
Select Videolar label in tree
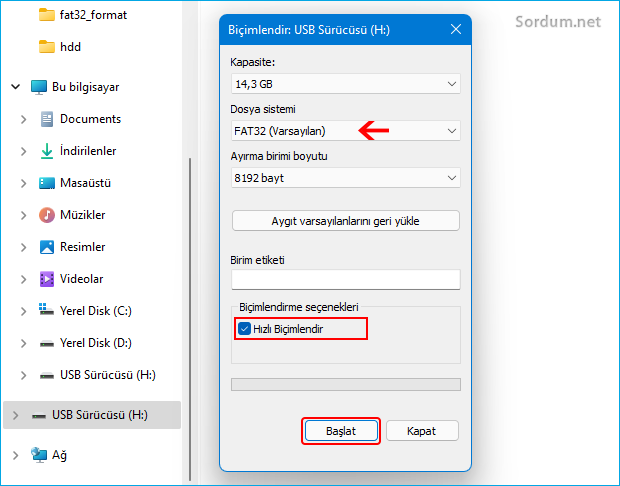click(81, 279)
